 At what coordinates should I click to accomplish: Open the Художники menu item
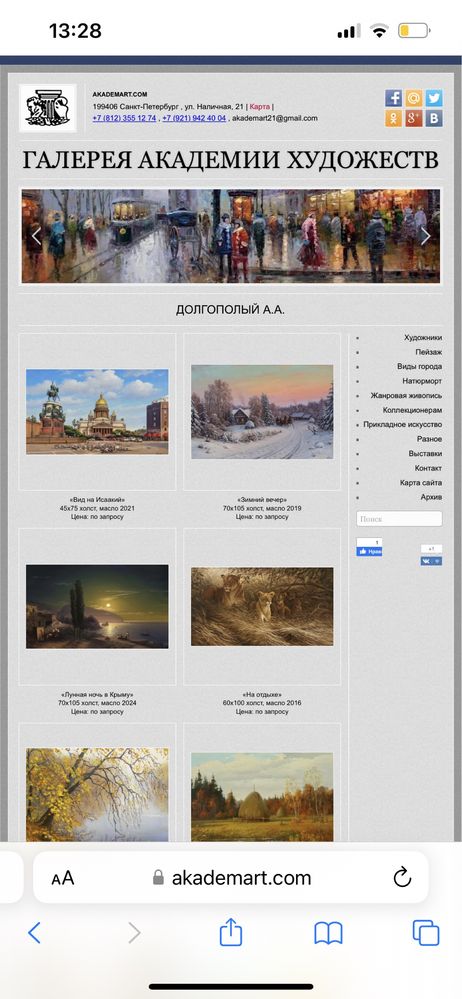(423, 338)
